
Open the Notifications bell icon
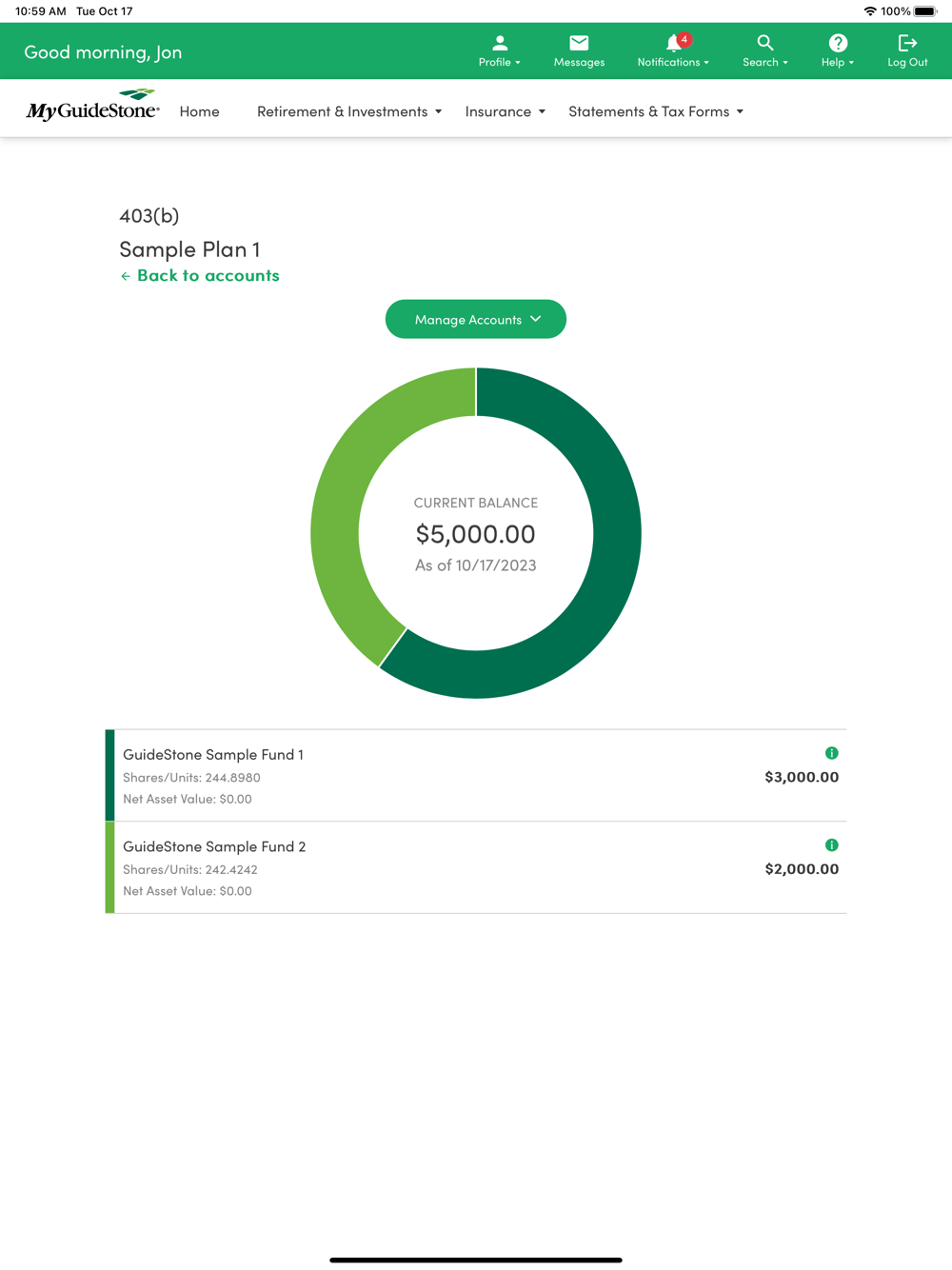[x=673, y=43]
